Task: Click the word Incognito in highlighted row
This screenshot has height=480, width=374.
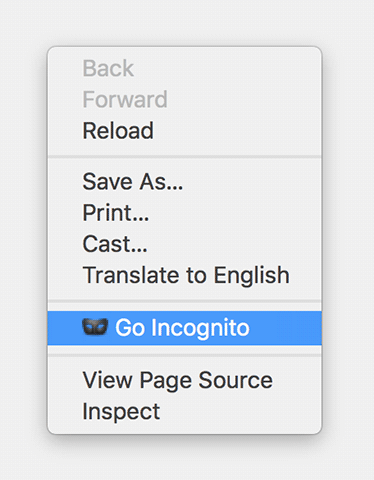Action: pyautogui.click(x=200, y=328)
